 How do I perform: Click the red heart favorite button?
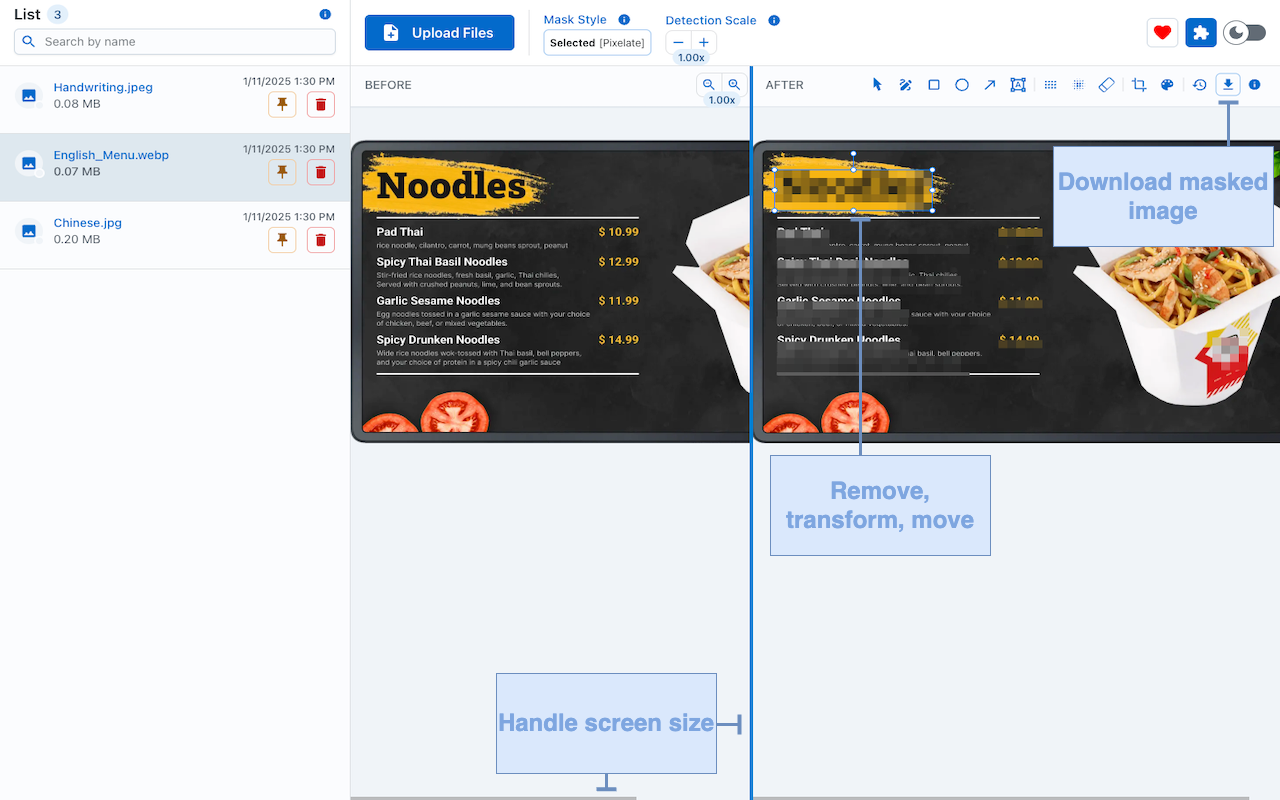pyautogui.click(x=1162, y=33)
